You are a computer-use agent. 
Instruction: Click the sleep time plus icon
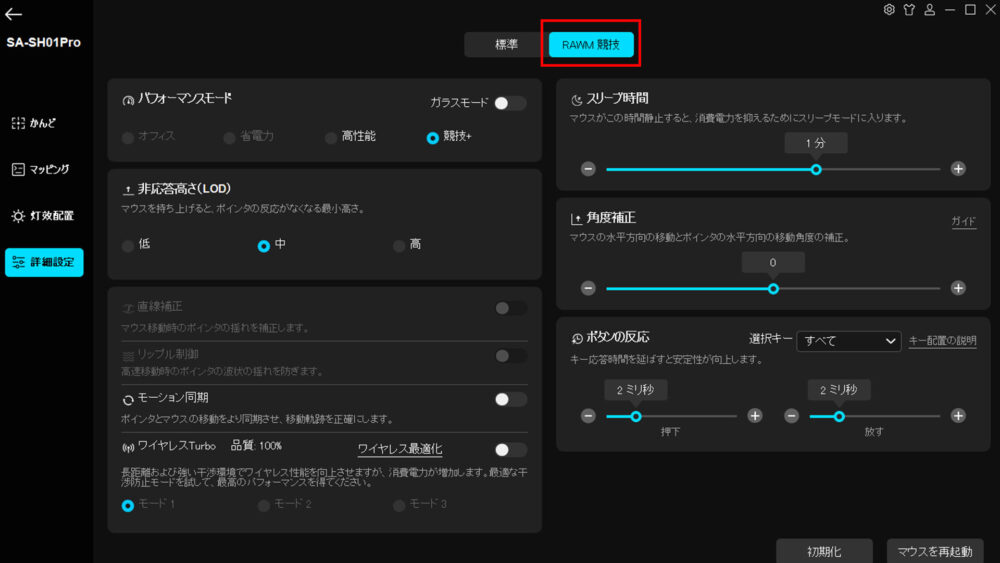(958, 169)
